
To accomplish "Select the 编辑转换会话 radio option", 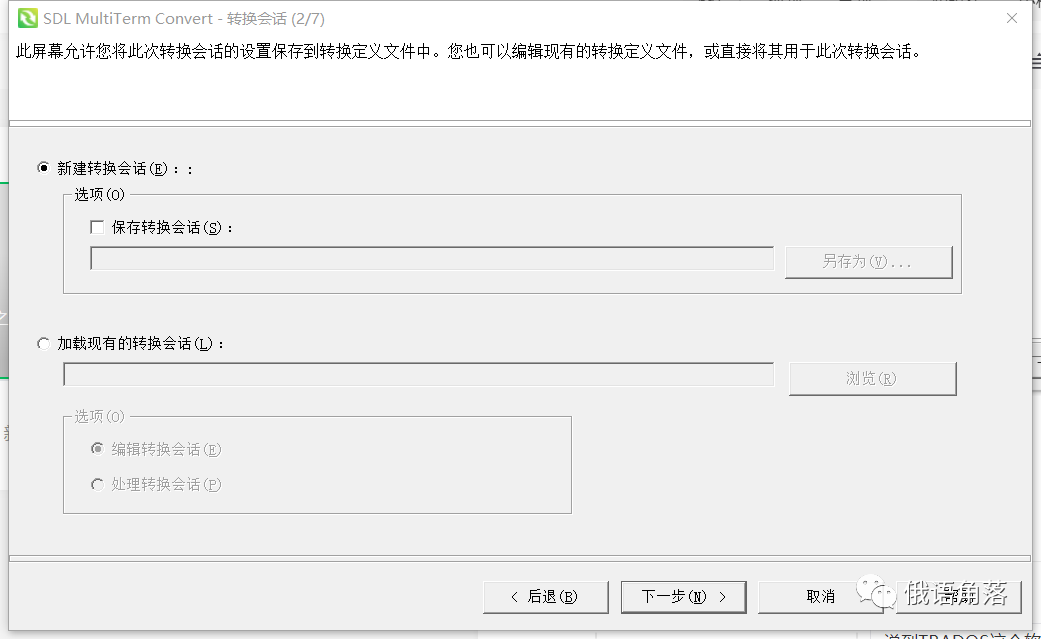I will tap(97, 449).
